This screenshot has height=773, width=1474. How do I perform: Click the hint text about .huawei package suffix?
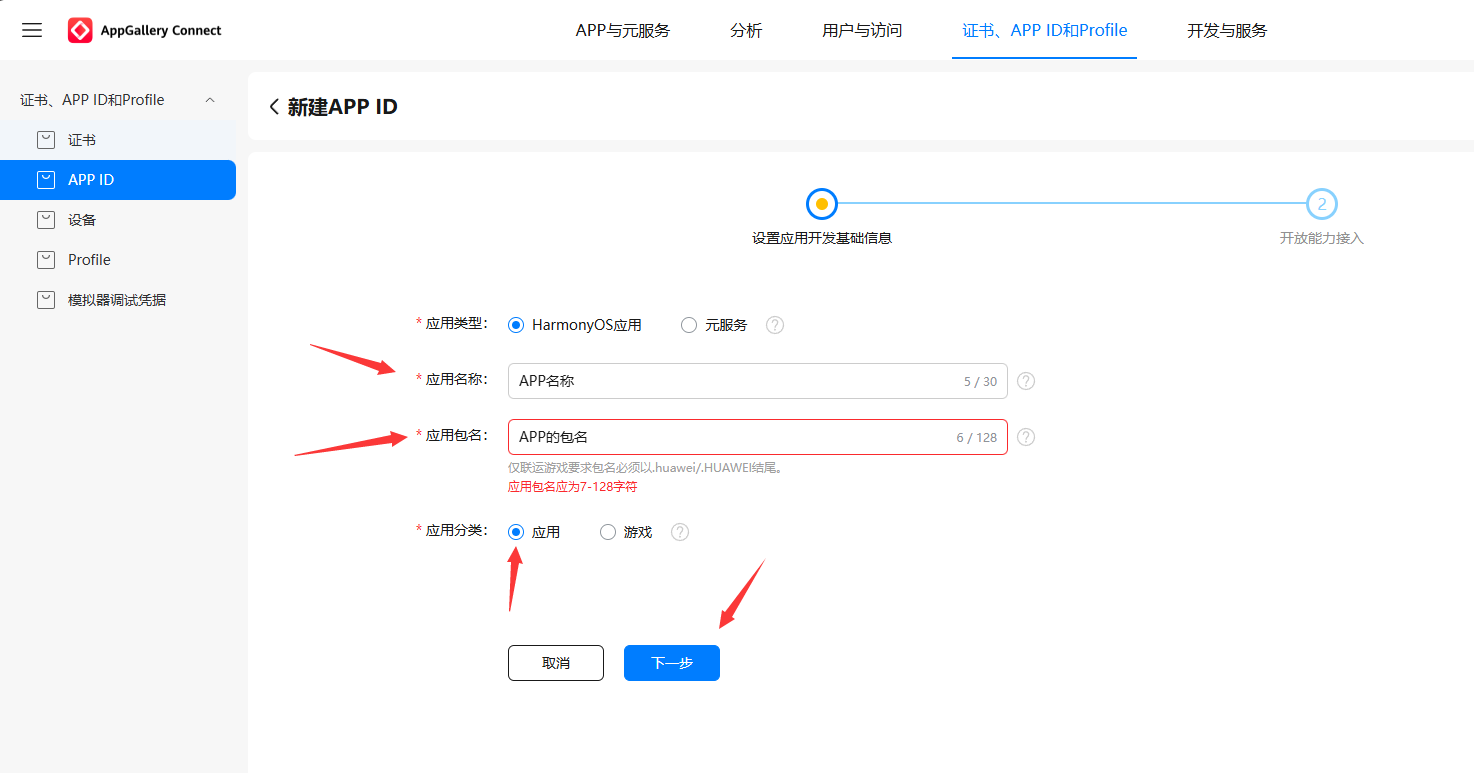(x=645, y=467)
